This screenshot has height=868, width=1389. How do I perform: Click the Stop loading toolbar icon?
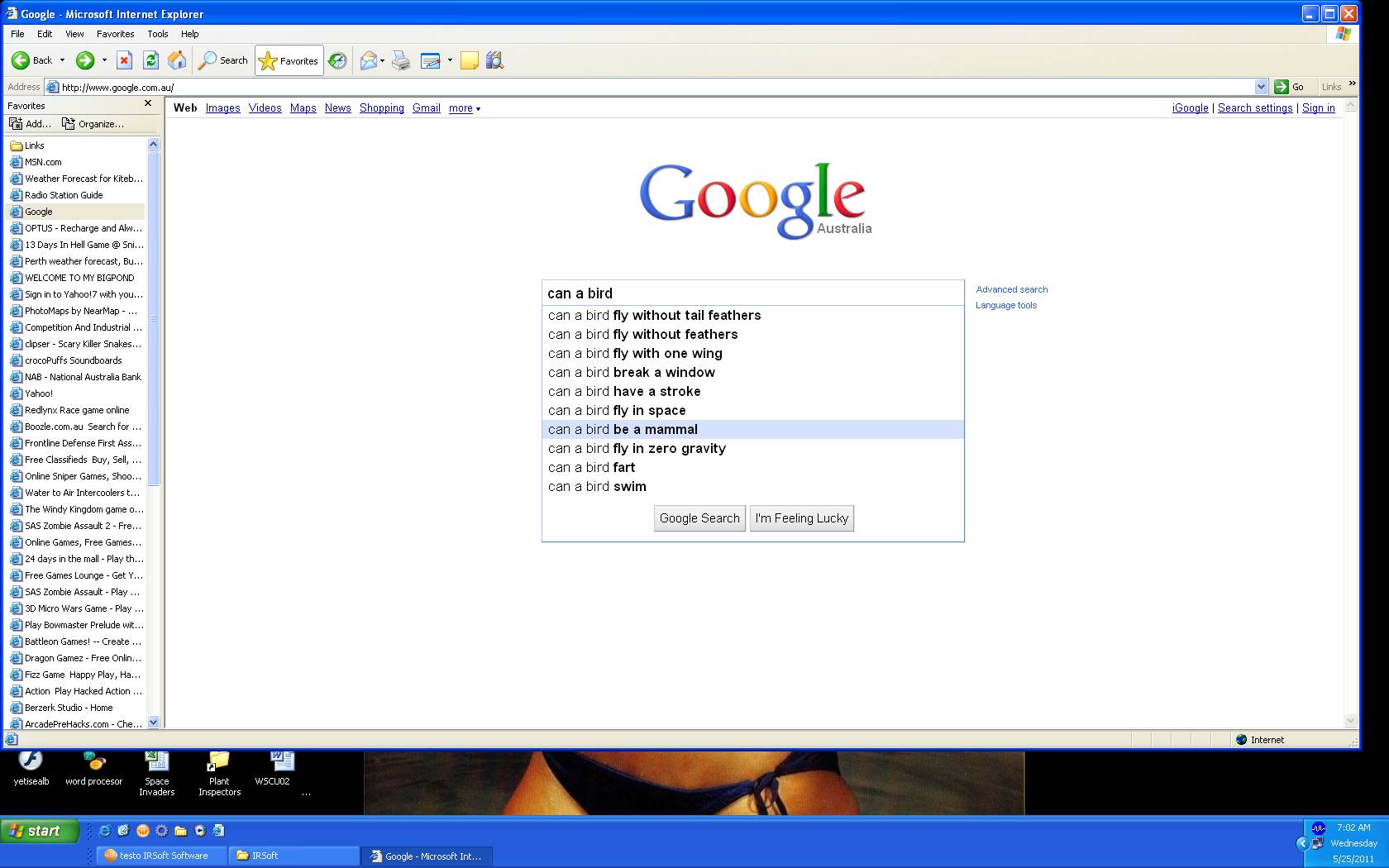click(124, 60)
